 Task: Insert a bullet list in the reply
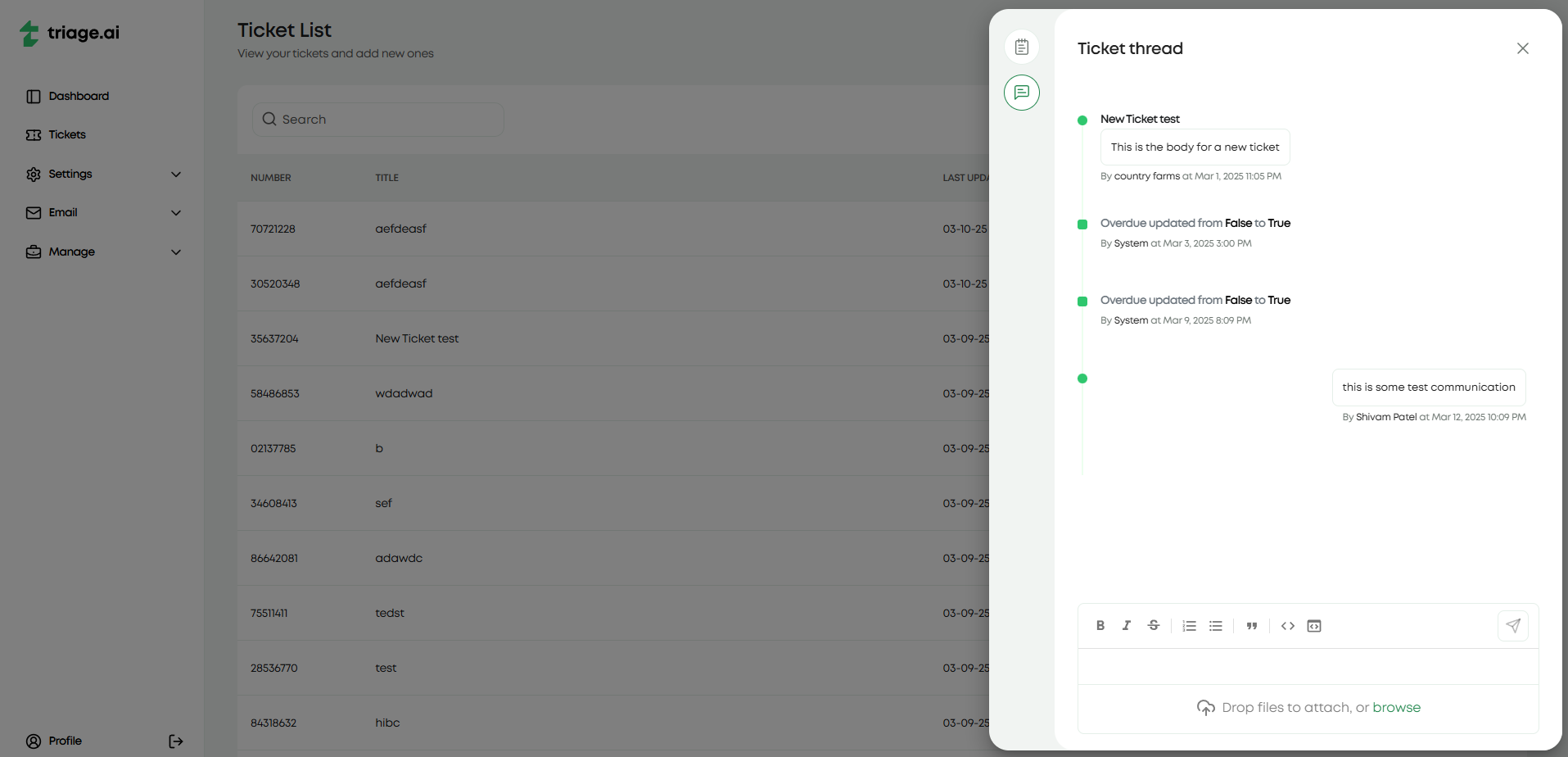click(x=1215, y=625)
